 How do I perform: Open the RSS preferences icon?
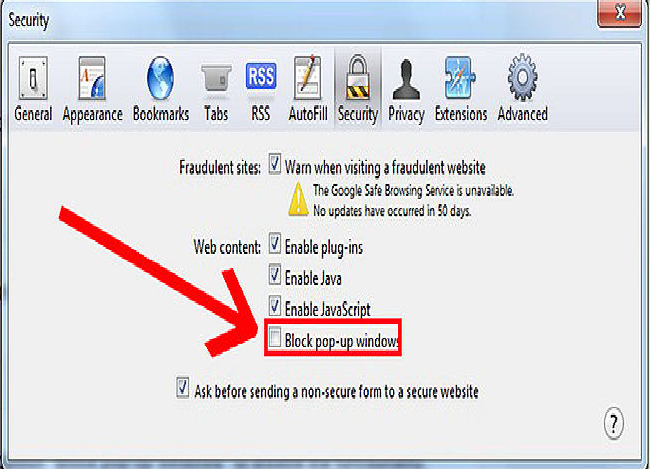pyautogui.click(x=260, y=77)
